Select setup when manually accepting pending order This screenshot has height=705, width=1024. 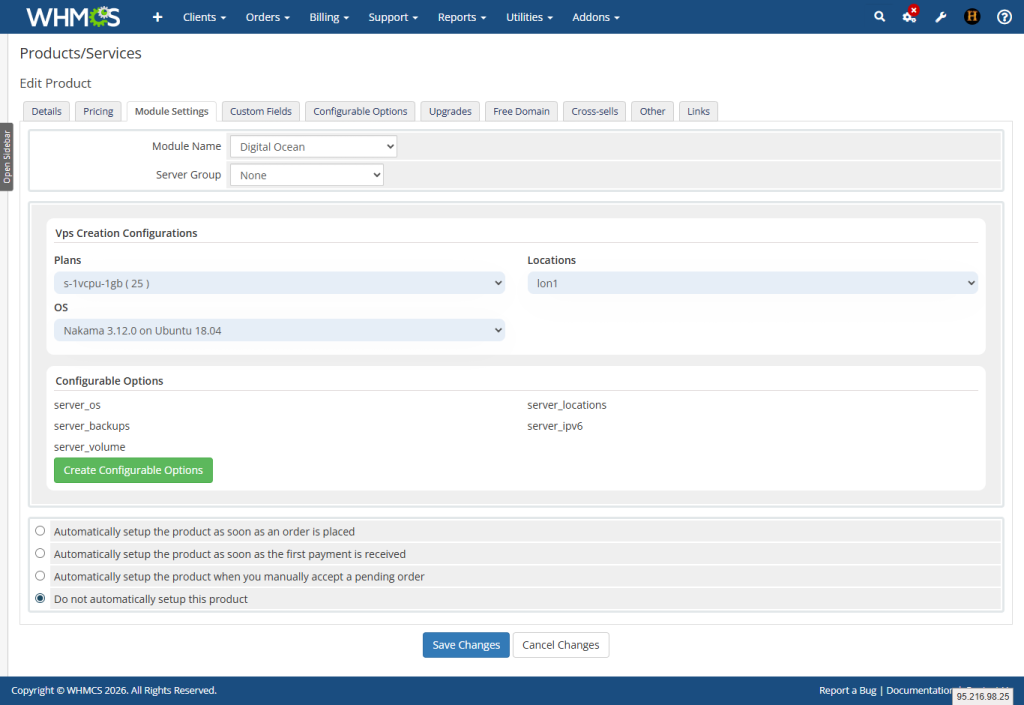[x=40, y=575]
